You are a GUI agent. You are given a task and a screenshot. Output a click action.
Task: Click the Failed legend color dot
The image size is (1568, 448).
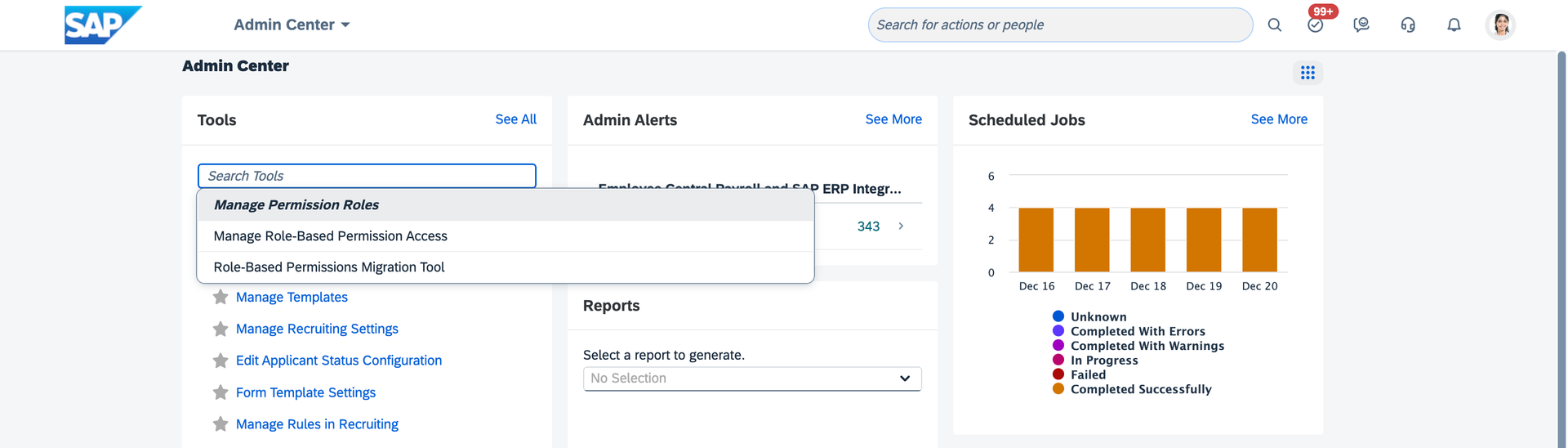(1058, 374)
